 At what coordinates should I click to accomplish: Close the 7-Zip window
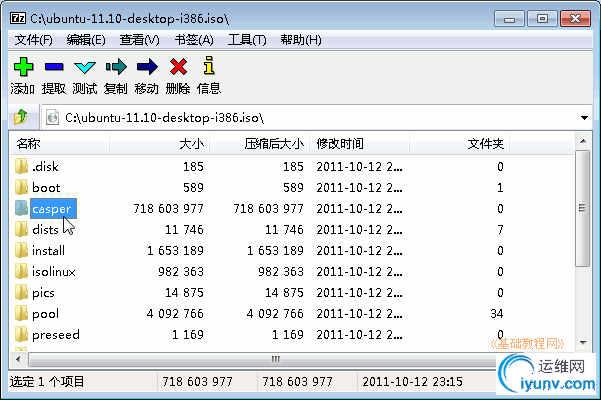point(575,18)
